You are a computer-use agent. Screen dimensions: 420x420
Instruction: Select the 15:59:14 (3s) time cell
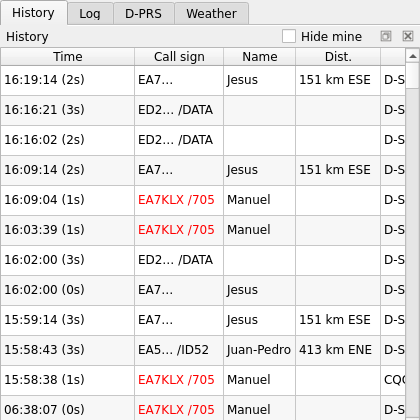click(x=68, y=320)
